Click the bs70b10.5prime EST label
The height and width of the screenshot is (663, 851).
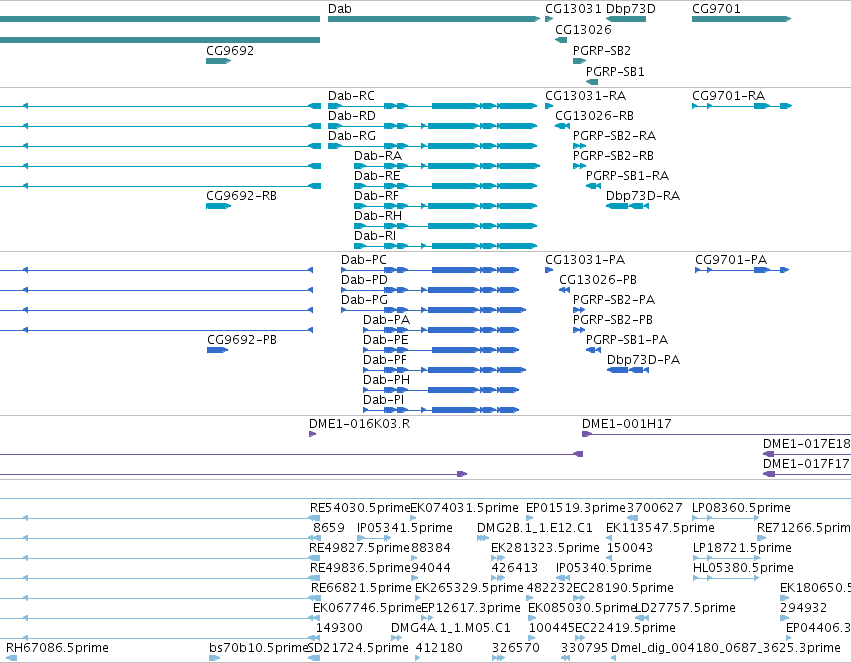258,649
